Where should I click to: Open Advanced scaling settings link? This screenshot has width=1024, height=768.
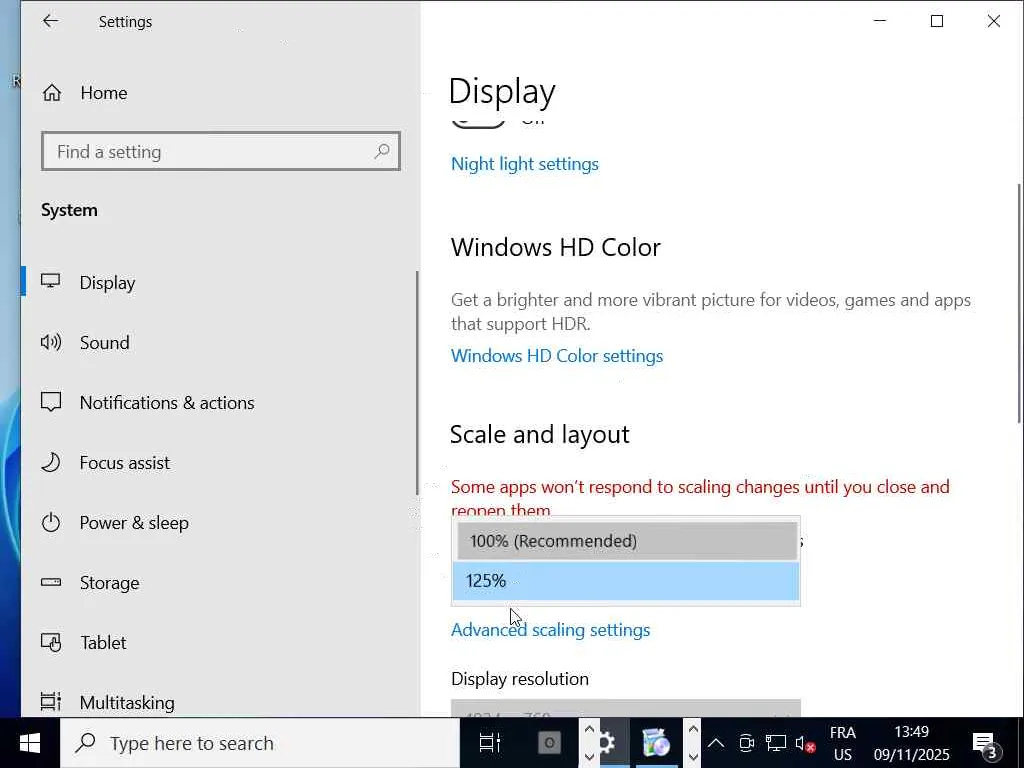coord(551,630)
